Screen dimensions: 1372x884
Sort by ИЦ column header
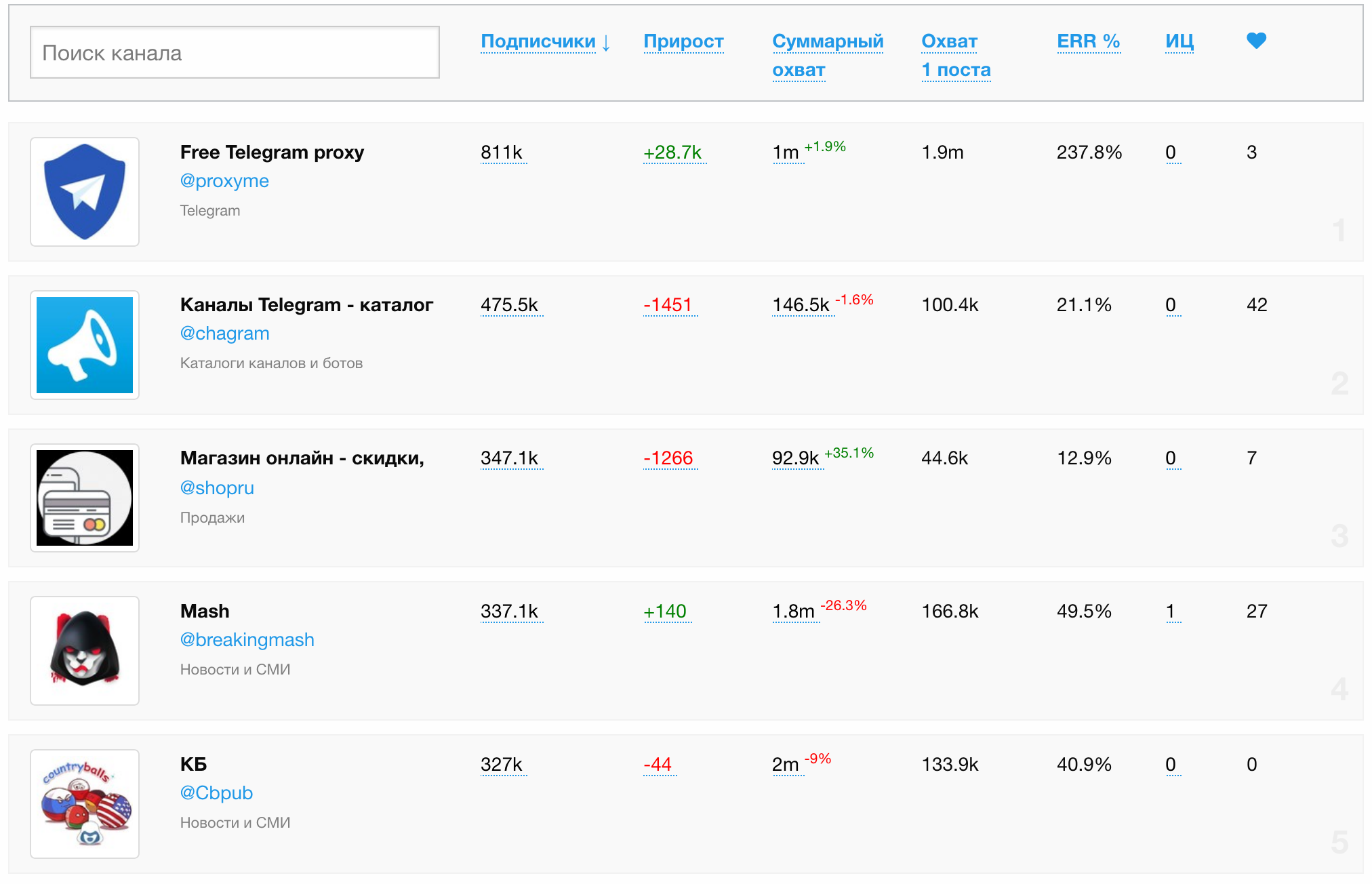tap(1179, 41)
